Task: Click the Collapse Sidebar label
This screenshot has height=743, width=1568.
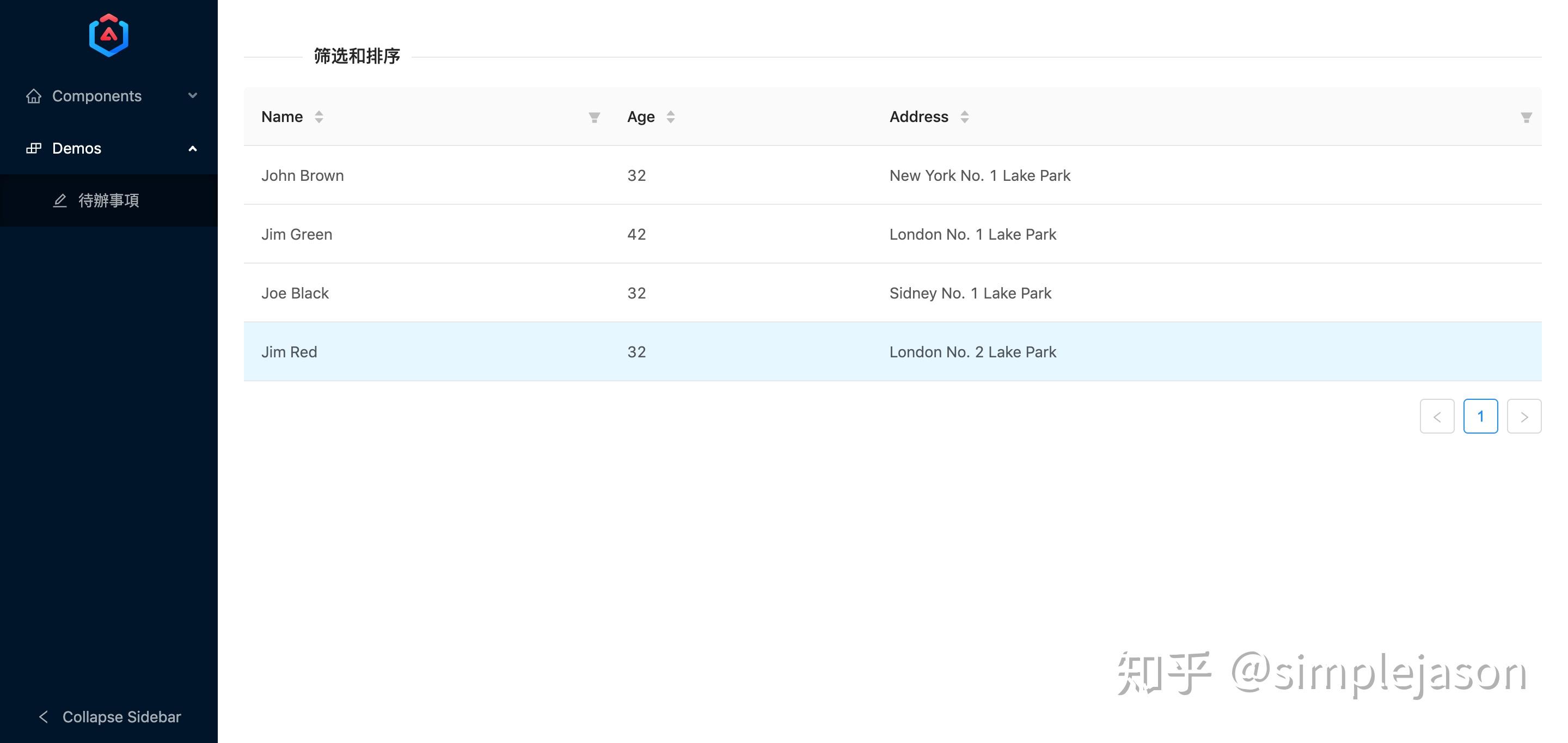Action: [122, 717]
